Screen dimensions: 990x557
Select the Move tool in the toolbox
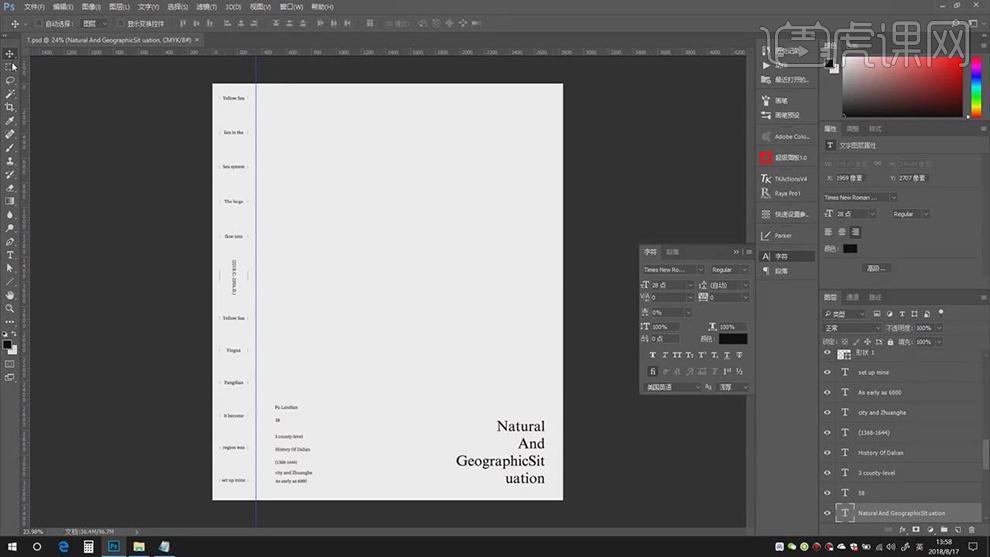(9, 54)
